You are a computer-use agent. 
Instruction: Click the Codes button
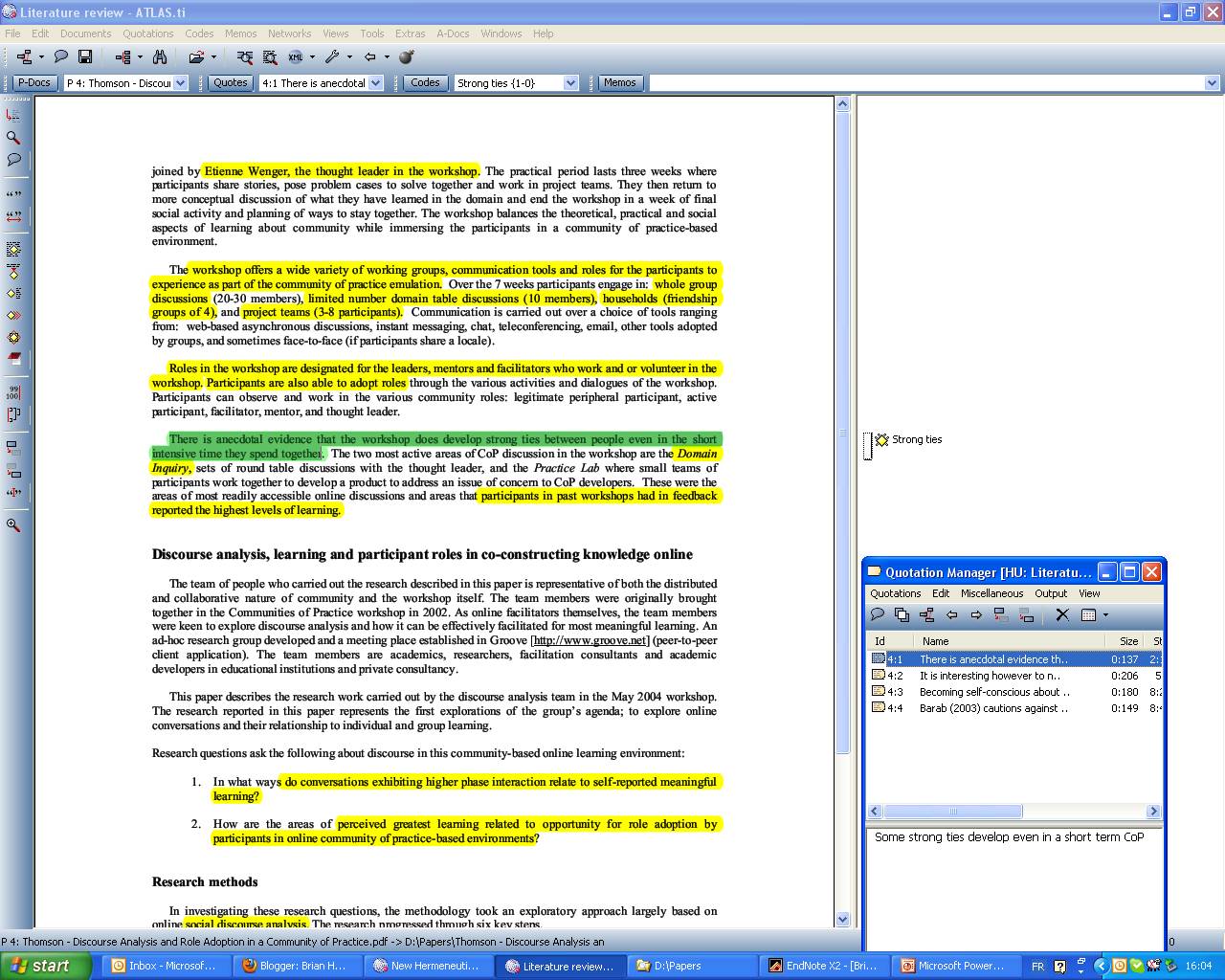[425, 83]
